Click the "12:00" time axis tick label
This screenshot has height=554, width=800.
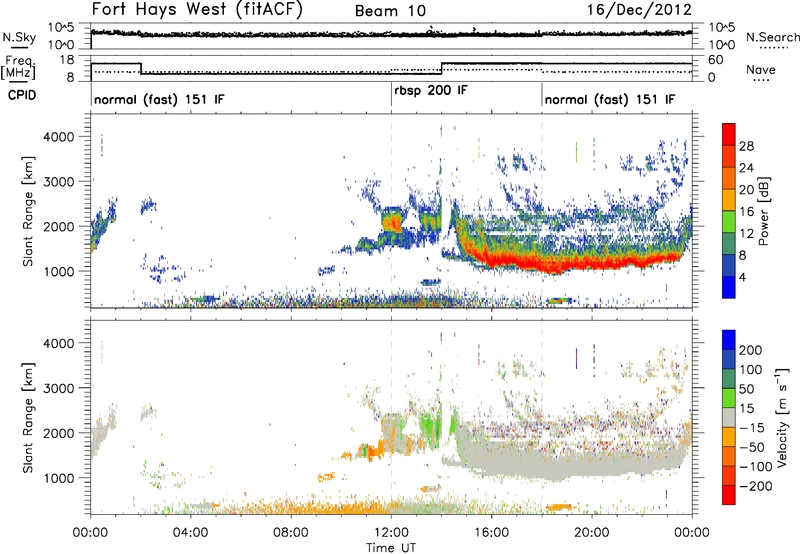[391, 533]
